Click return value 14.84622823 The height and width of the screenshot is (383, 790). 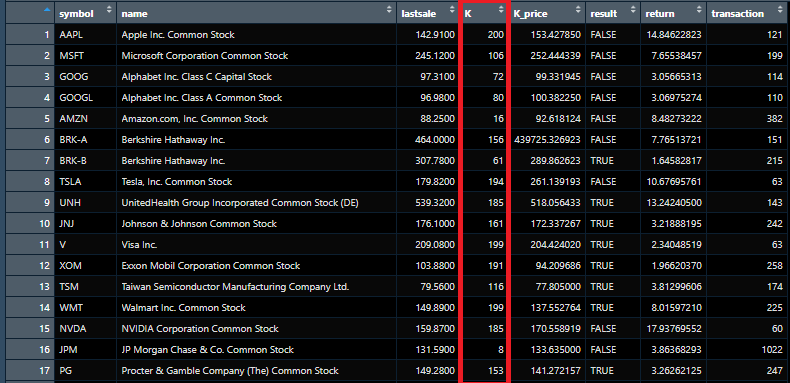click(673, 35)
